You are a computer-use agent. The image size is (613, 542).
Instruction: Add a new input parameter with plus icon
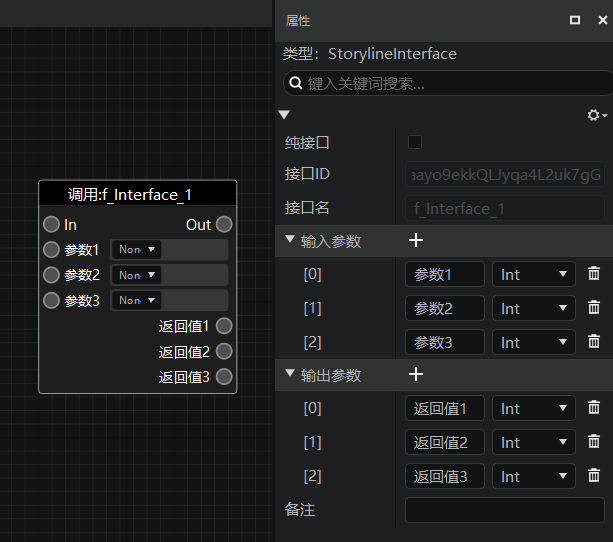pyautogui.click(x=416, y=240)
